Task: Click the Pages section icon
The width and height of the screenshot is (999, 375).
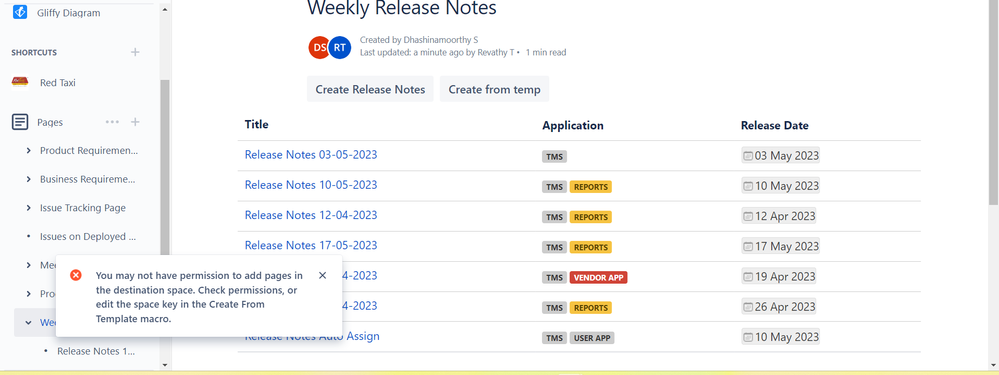Action: tap(20, 122)
